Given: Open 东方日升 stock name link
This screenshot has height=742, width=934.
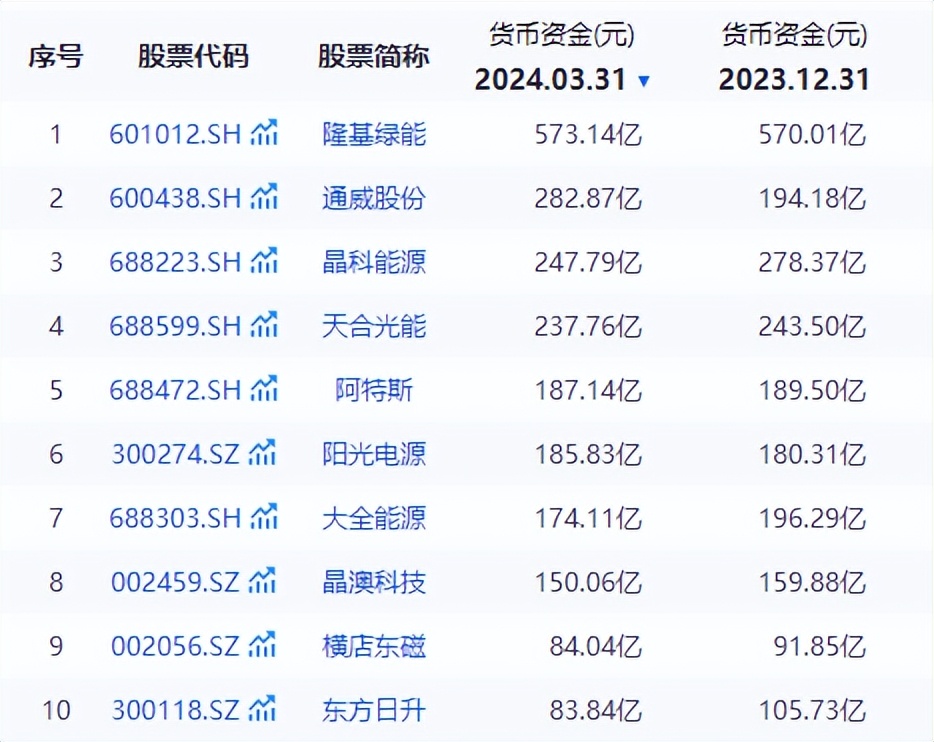Looking at the screenshot, I should pyautogui.click(x=374, y=710).
